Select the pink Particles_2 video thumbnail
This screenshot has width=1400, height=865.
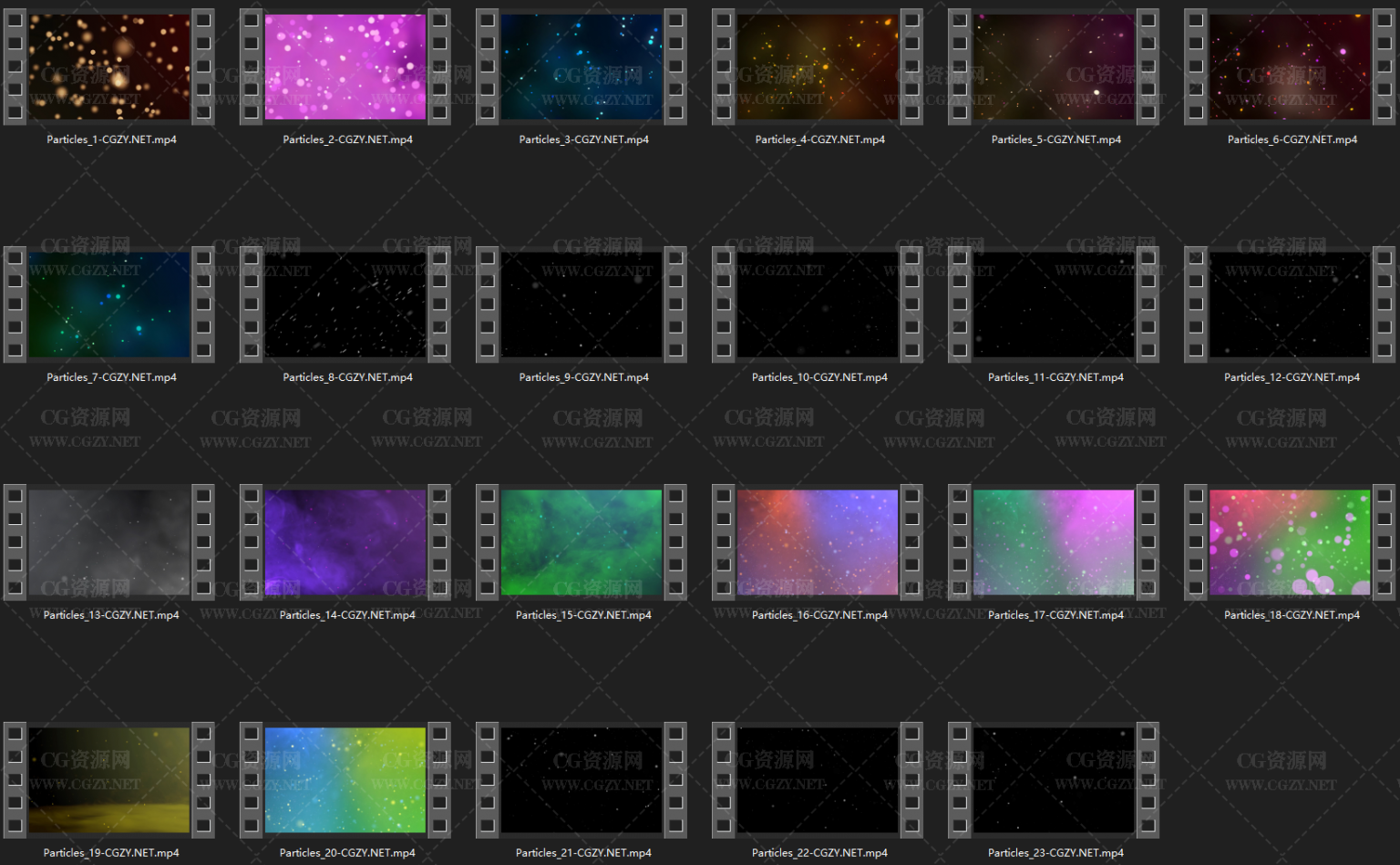click(345, 67)
